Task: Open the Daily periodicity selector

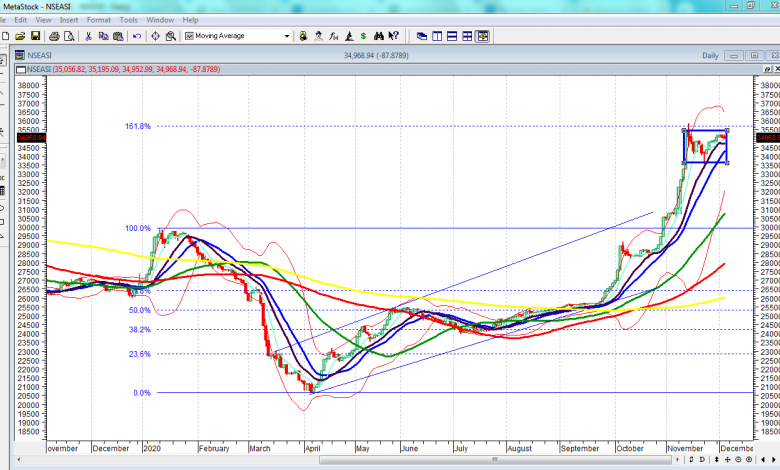Action: click(710, 56)
